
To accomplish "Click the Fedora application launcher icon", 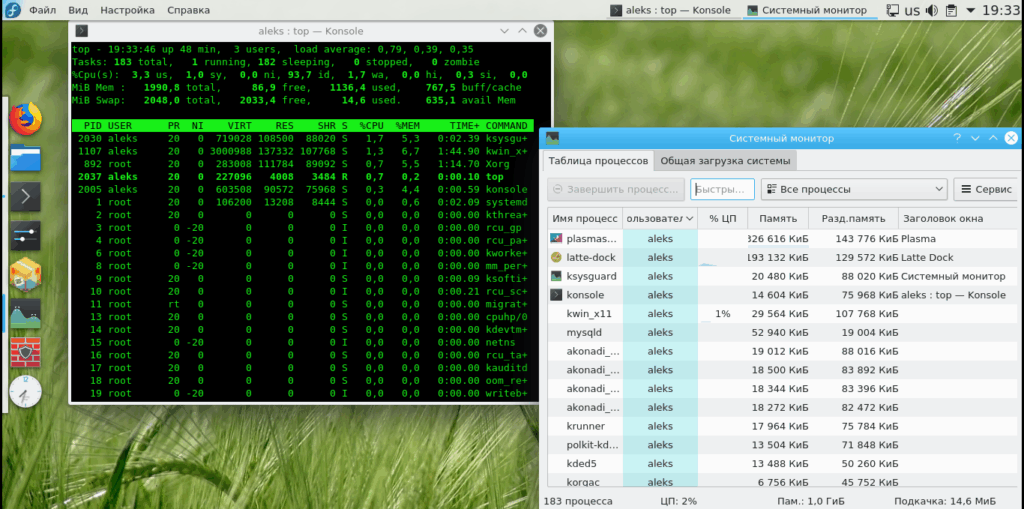I will 11,10.
